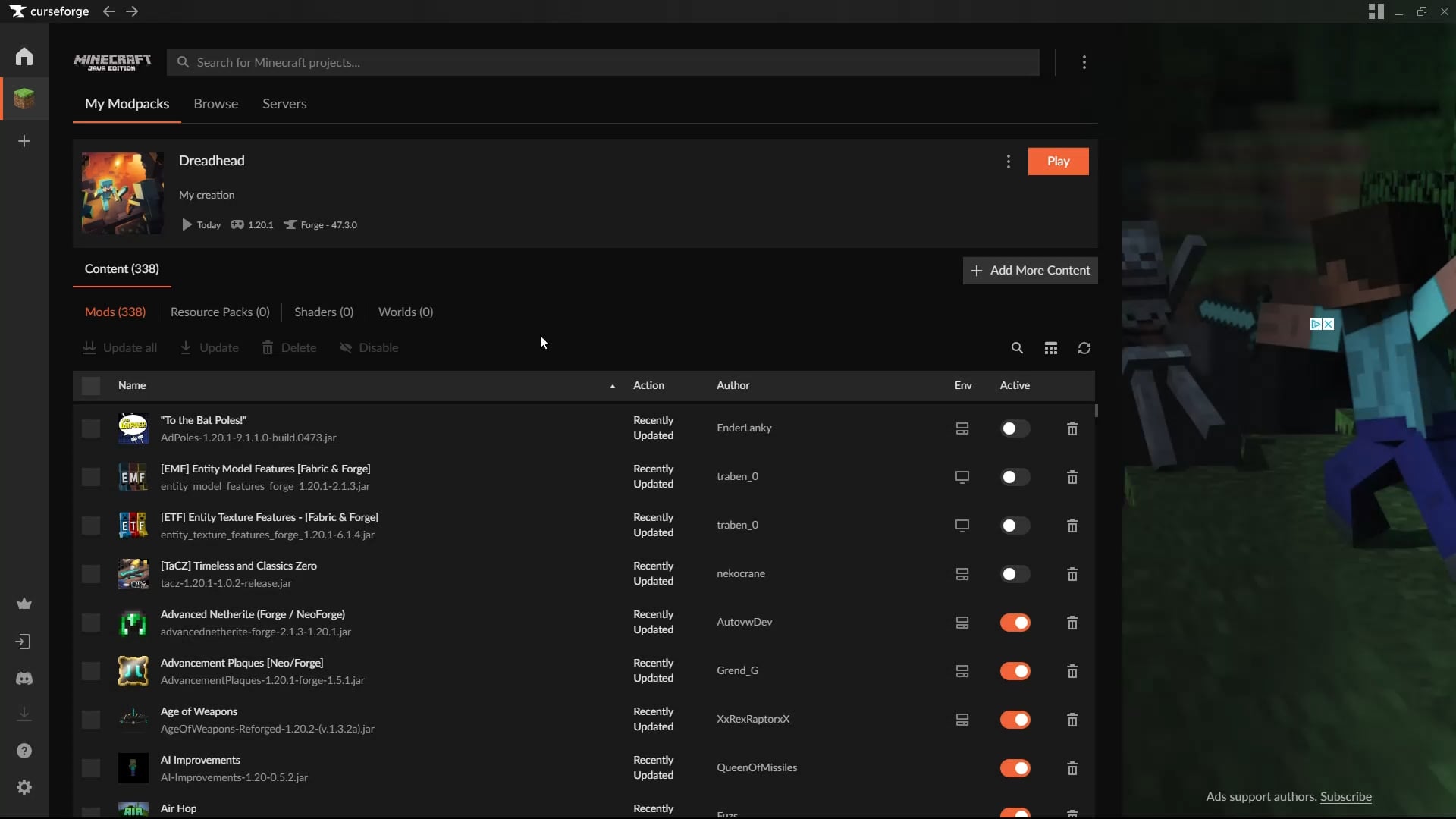
Task: Click the sign-in icon in sidebar
Action: [x=24, y=642]
